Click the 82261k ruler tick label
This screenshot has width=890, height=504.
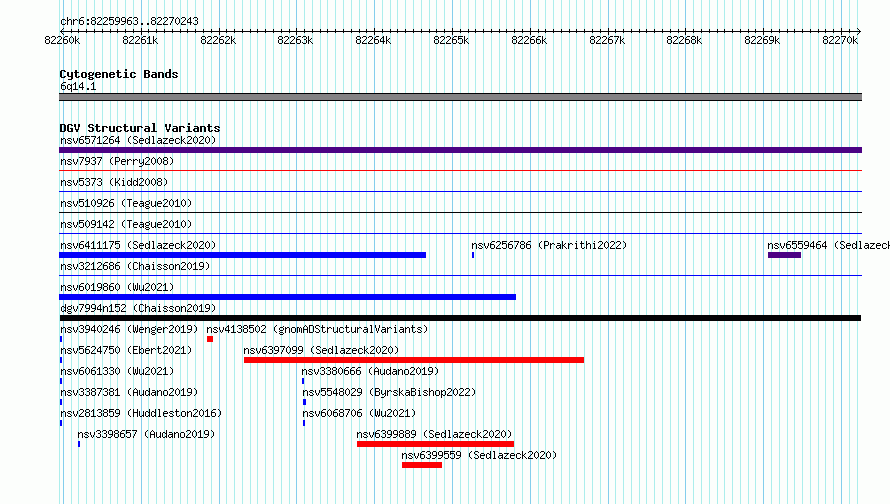(140, 40)
